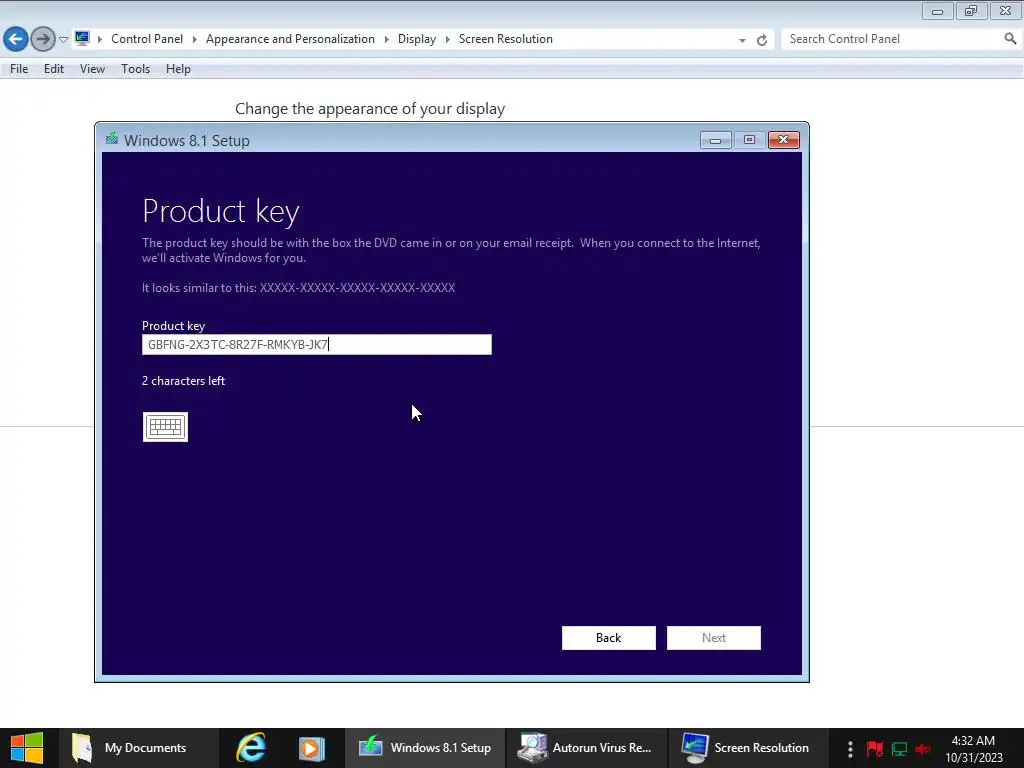Click the Next button in Setup

[x=714, y=638]
